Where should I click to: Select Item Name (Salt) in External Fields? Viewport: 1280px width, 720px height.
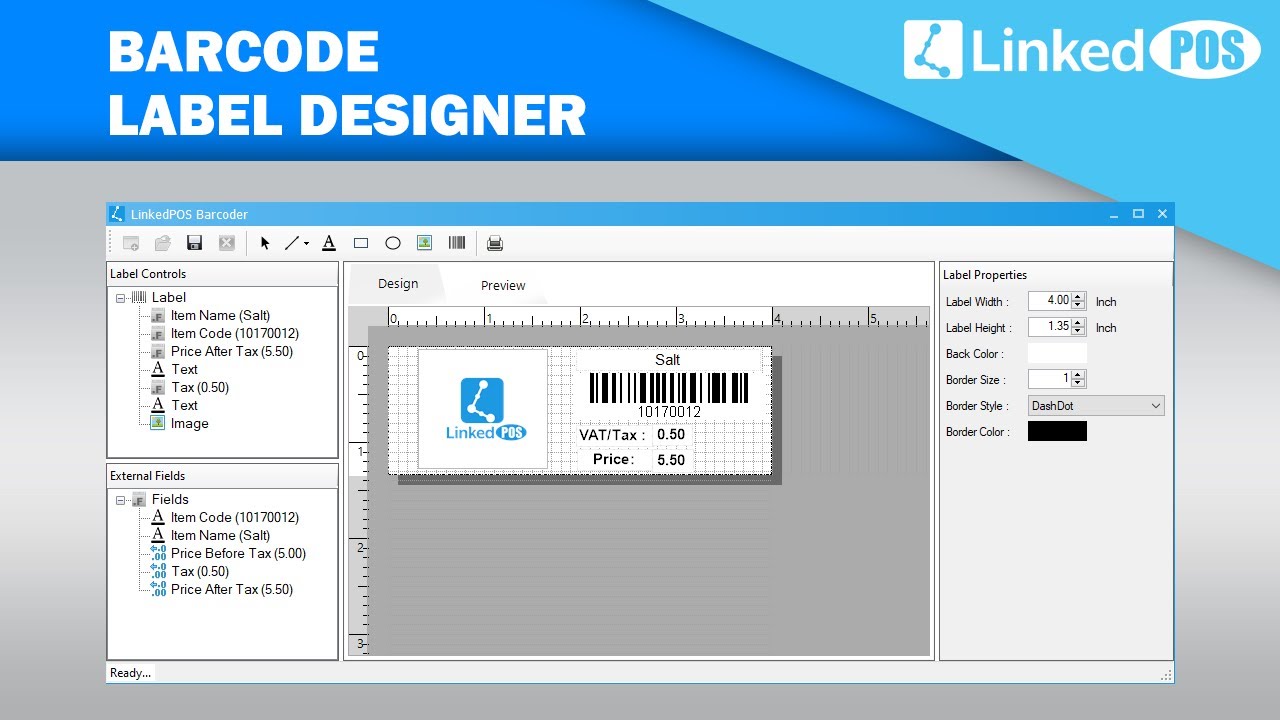point(220,536)
